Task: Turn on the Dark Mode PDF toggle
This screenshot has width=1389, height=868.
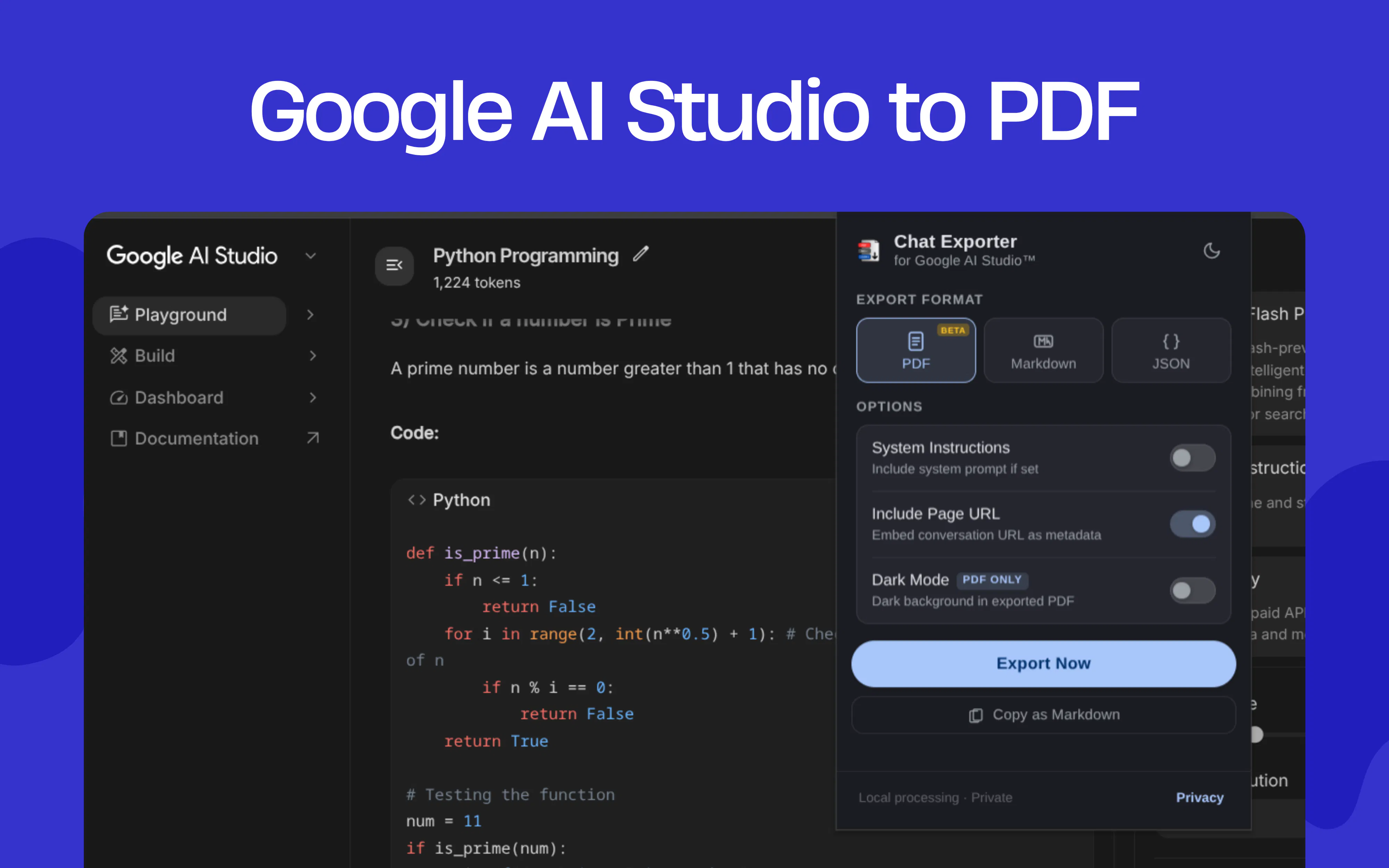Action: click(1193, 590)
